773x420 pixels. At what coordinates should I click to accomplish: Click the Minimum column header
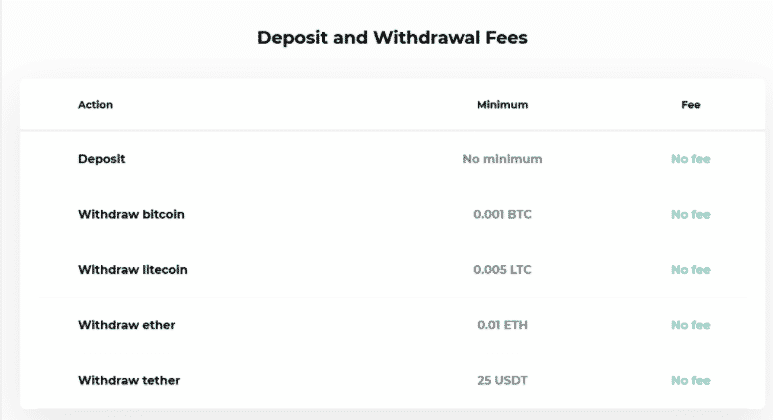click(x=502, y=104)
